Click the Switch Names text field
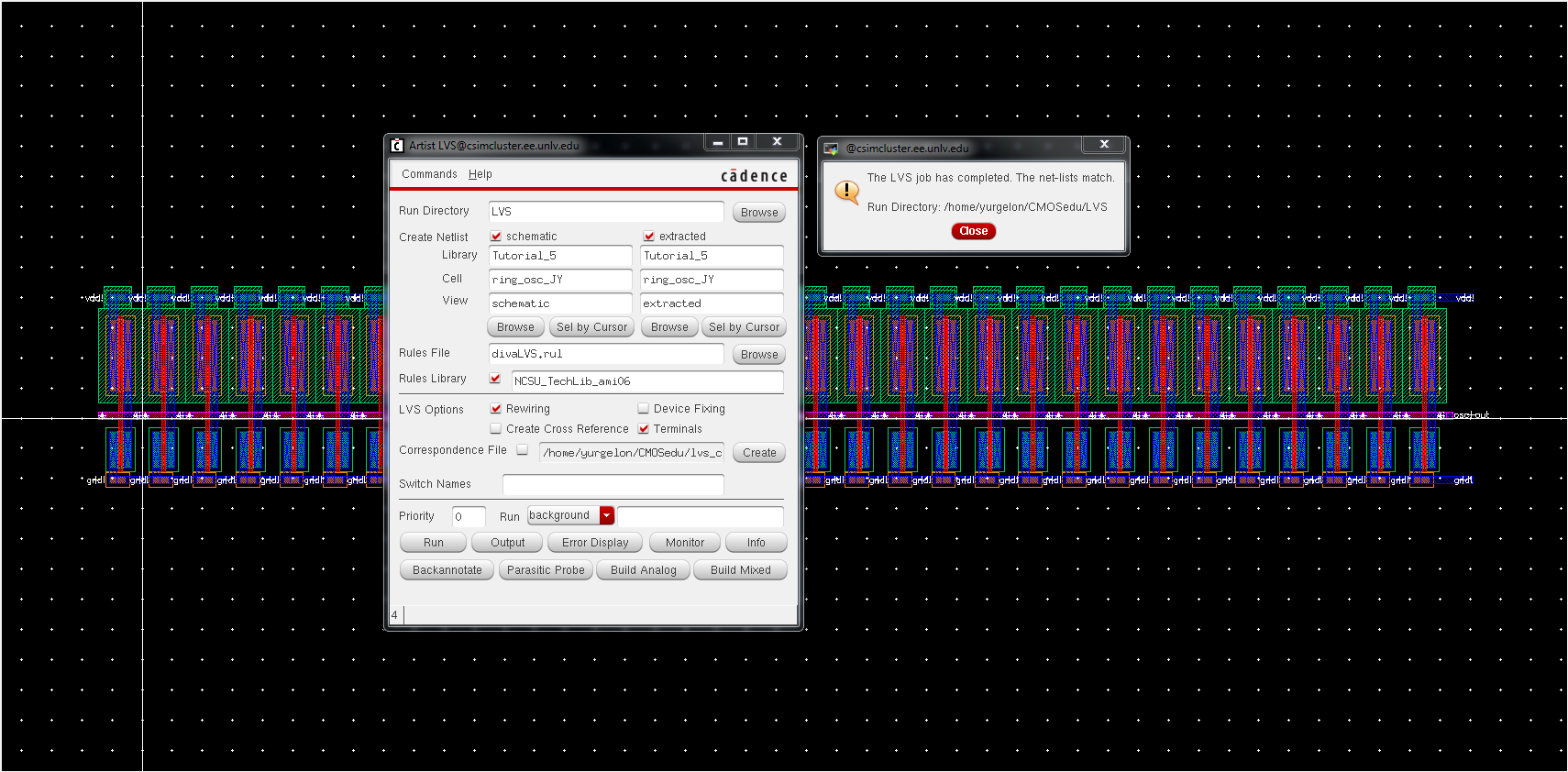 pyautogui.click(x=613, y=484)
